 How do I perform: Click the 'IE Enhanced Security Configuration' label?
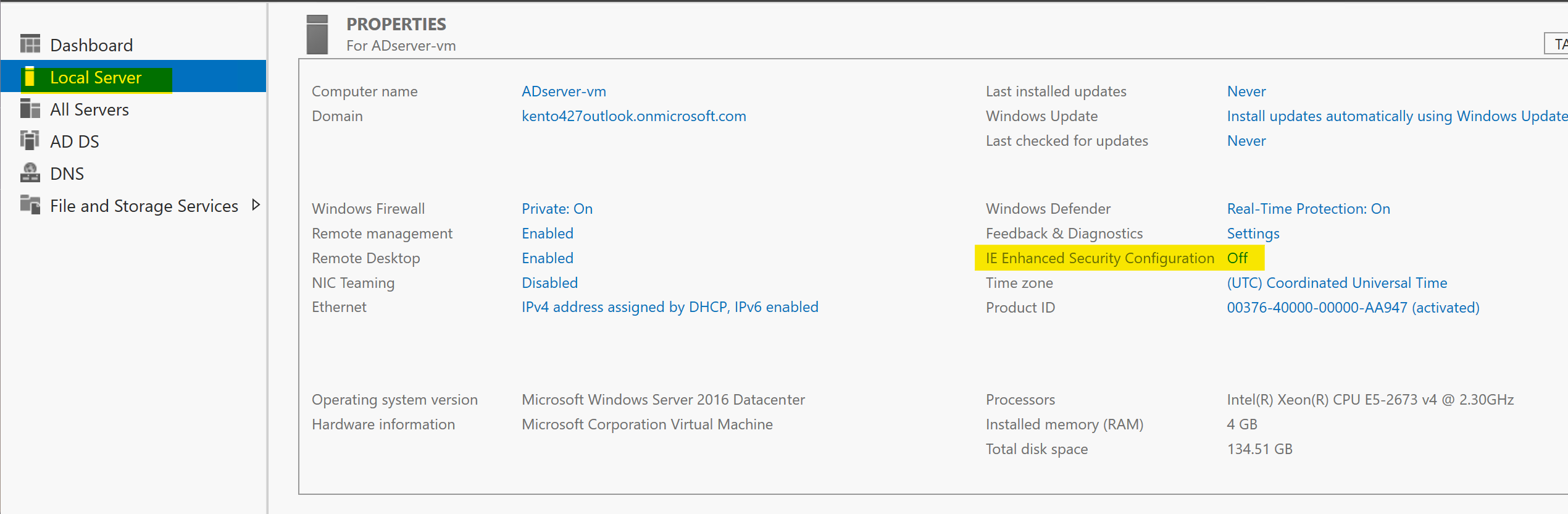(x=1100, y=258)
